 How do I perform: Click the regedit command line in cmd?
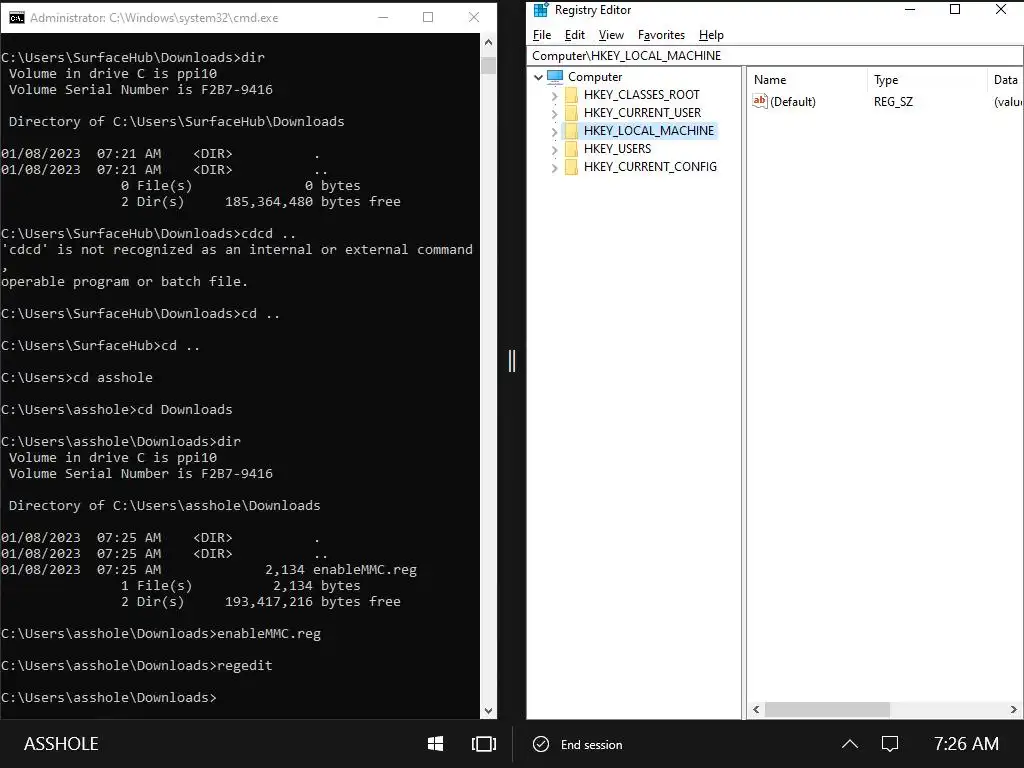click(x=136, y=665)
